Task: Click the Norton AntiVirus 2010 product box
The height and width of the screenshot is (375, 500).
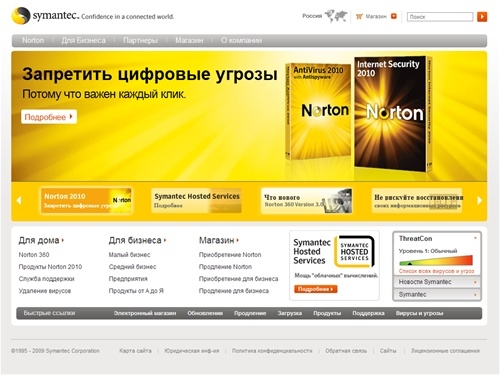Action: tap(318, 111)
